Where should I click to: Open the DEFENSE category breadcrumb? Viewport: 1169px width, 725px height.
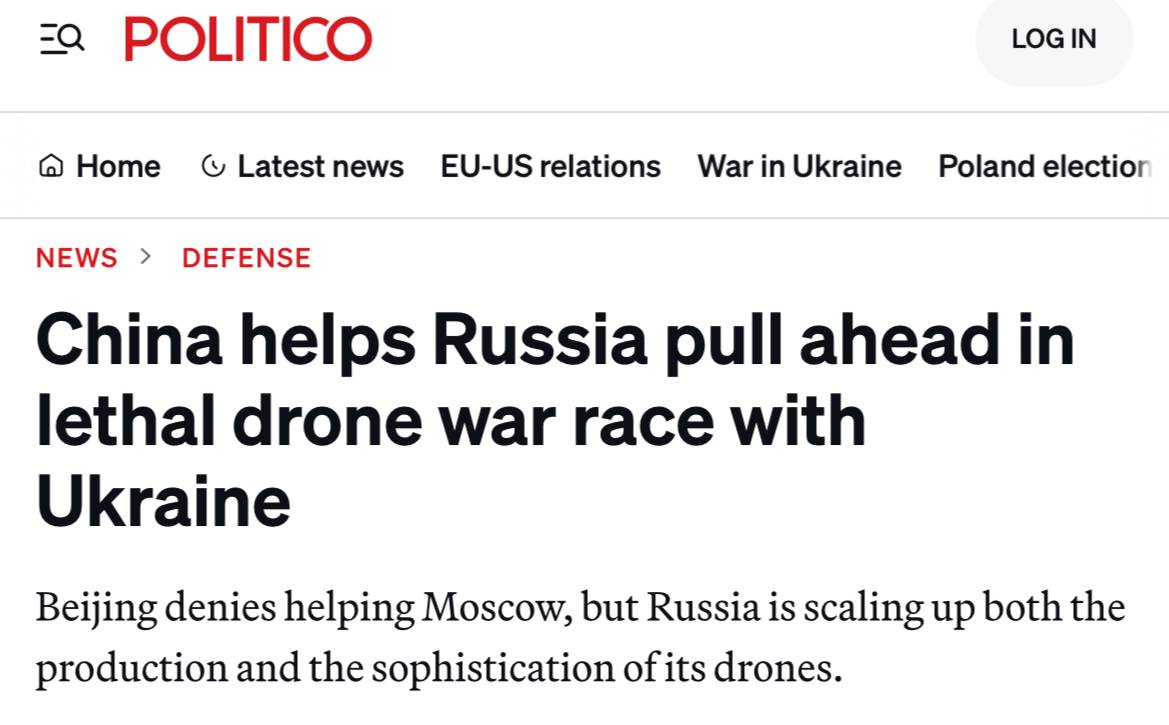[x=246, y=258]
